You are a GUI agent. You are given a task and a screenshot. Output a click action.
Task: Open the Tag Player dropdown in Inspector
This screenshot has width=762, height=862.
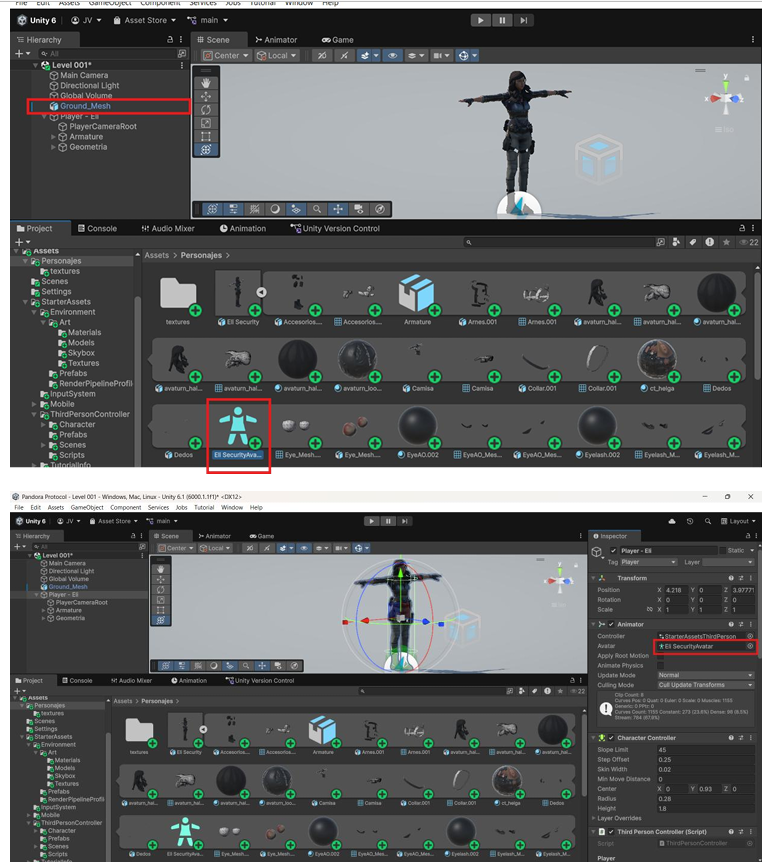(648, 562)
